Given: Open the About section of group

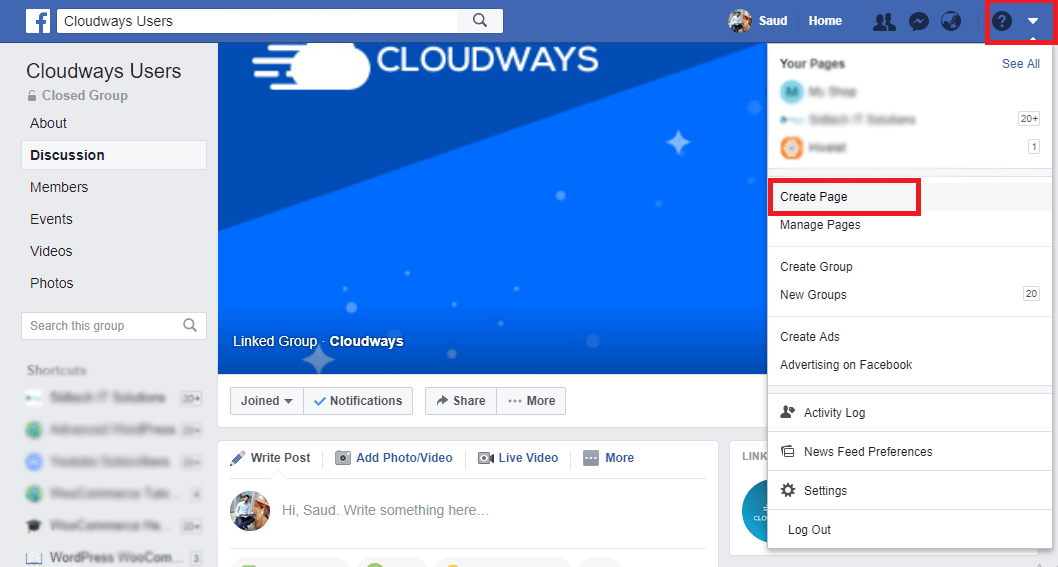Looking at the screenshot, I should (49, 123).
